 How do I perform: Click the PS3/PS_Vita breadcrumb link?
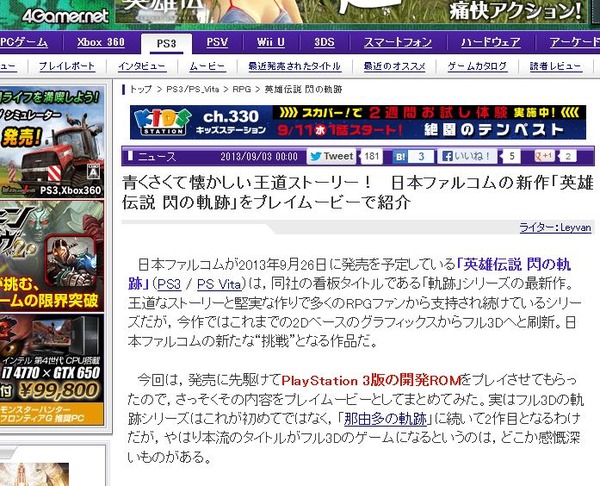pyautogui.click(x=192, y=89)
